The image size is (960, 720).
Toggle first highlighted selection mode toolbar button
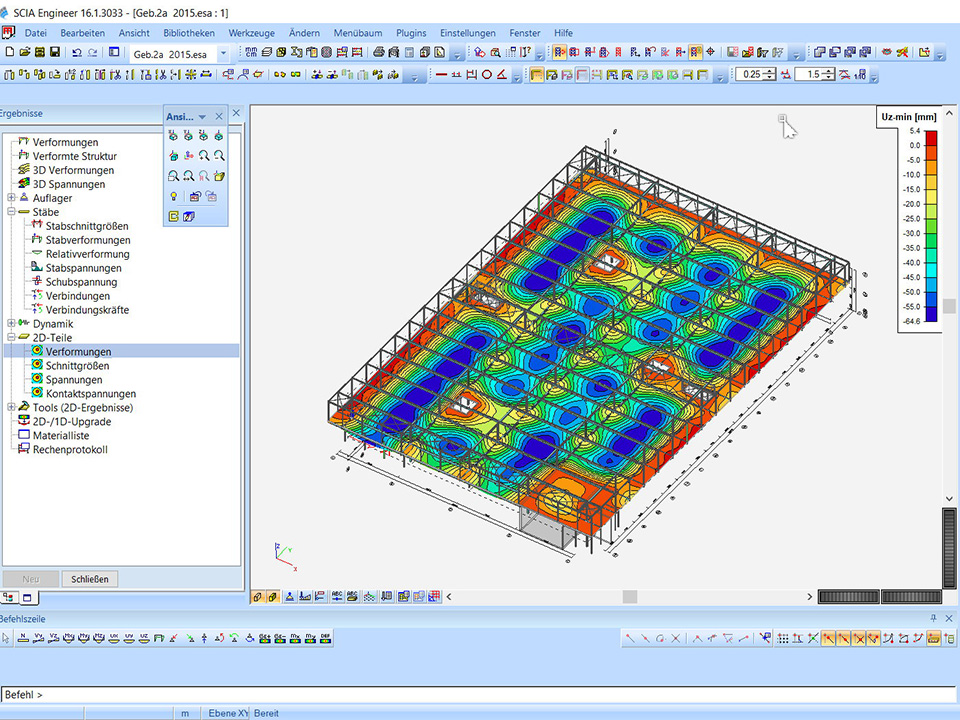click(557, 52)
